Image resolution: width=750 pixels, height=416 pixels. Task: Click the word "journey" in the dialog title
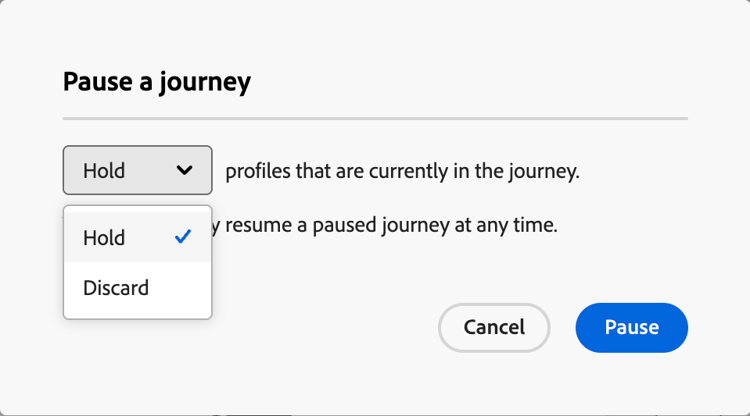pos(208,82)
